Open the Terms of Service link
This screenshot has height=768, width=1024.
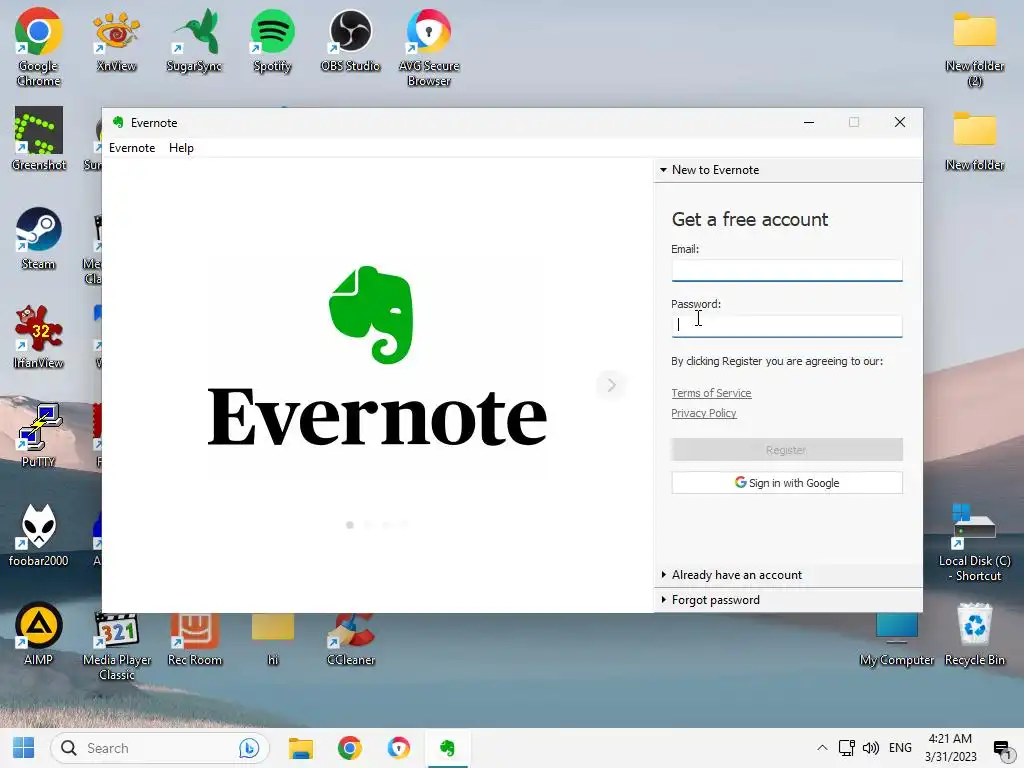pyautogui.click(x=711, y=393)
